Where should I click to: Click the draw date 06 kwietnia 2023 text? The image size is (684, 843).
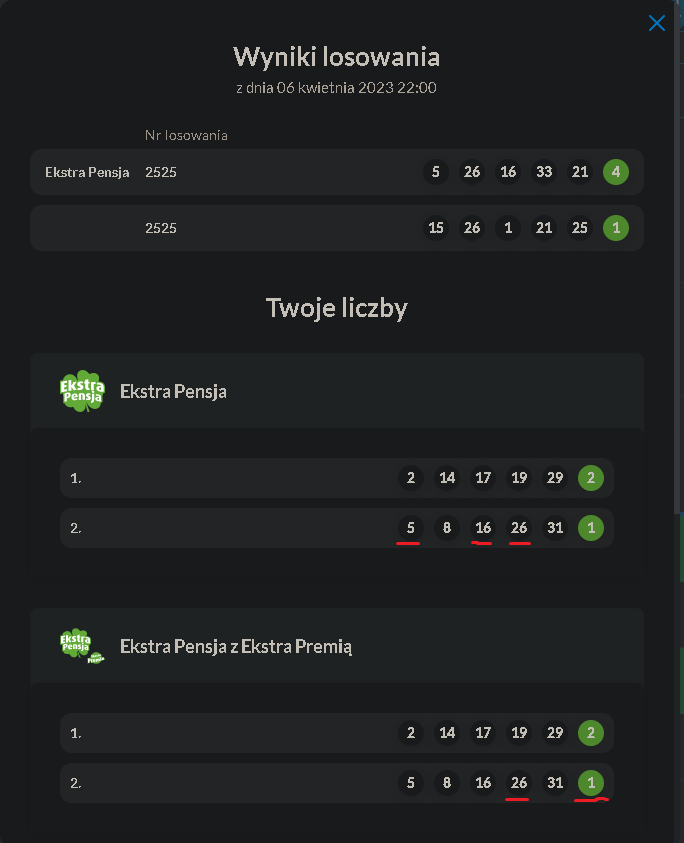click(337, 88)
